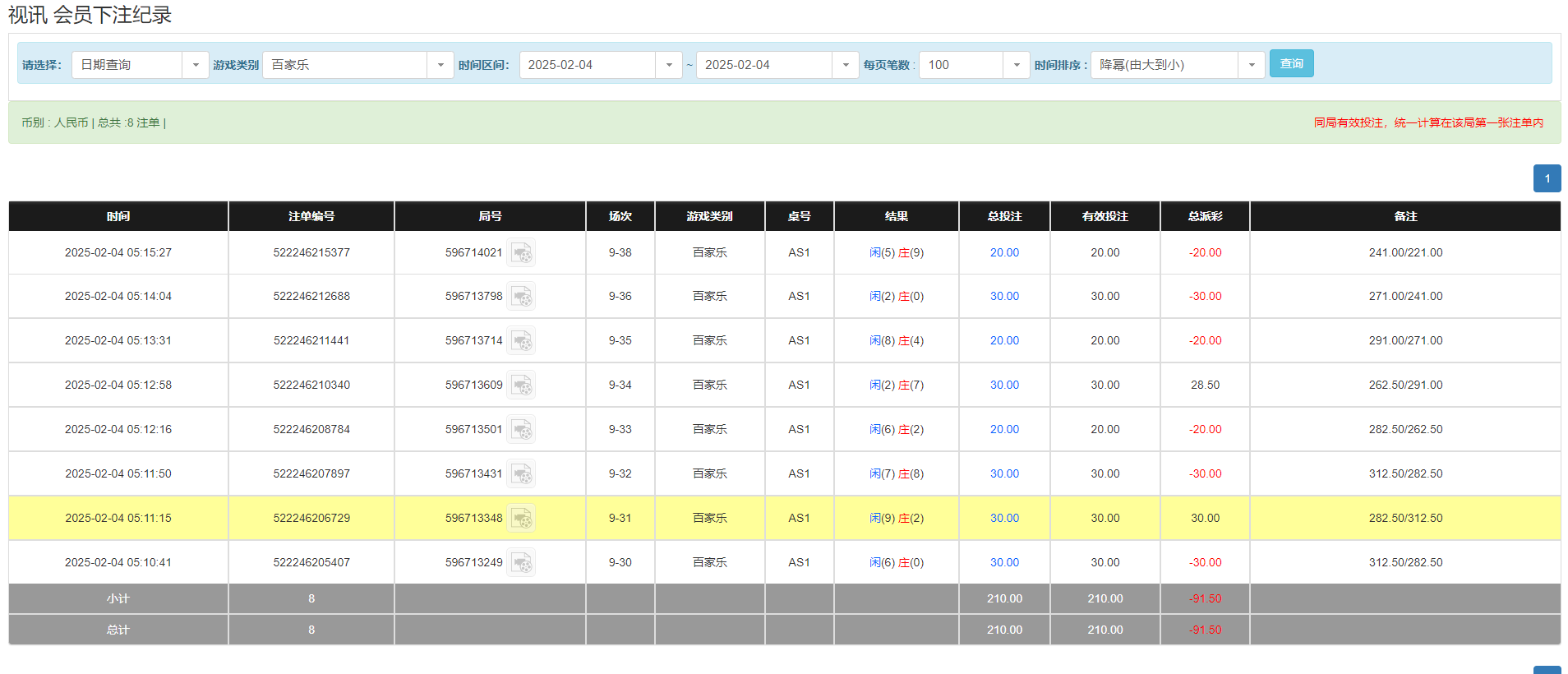
Task: Click video replay icon for round 596714021
Action: [x=521, y=253]
